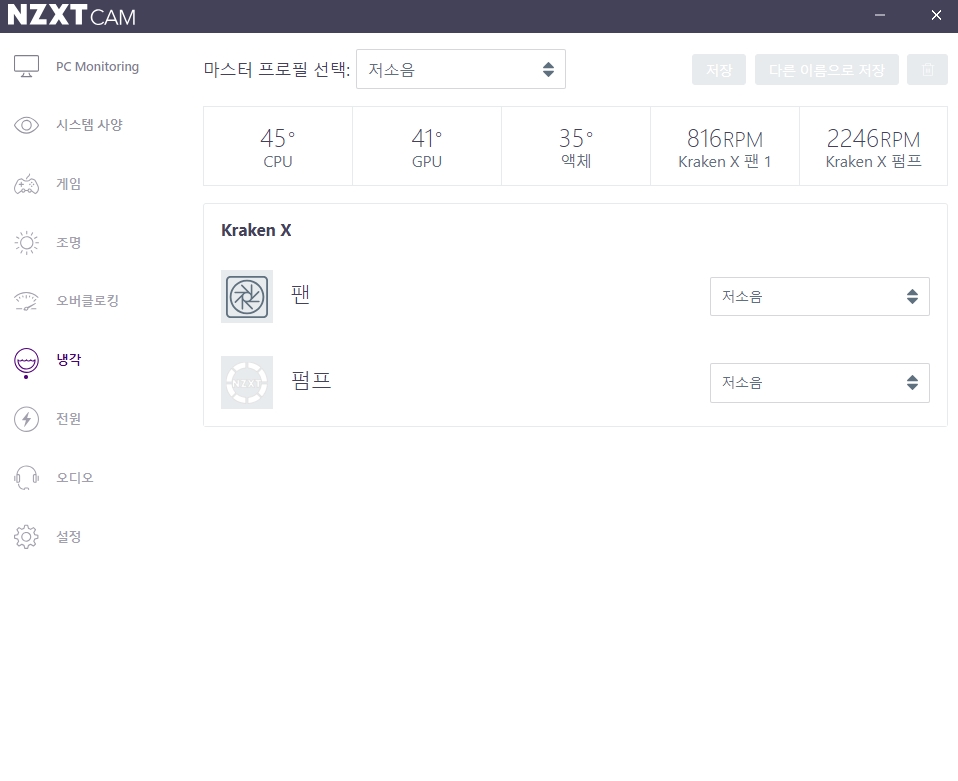The width and height of the screenshot is (958, 781).
Task: Close the NZXT CAM window
Action: (936, 15)
